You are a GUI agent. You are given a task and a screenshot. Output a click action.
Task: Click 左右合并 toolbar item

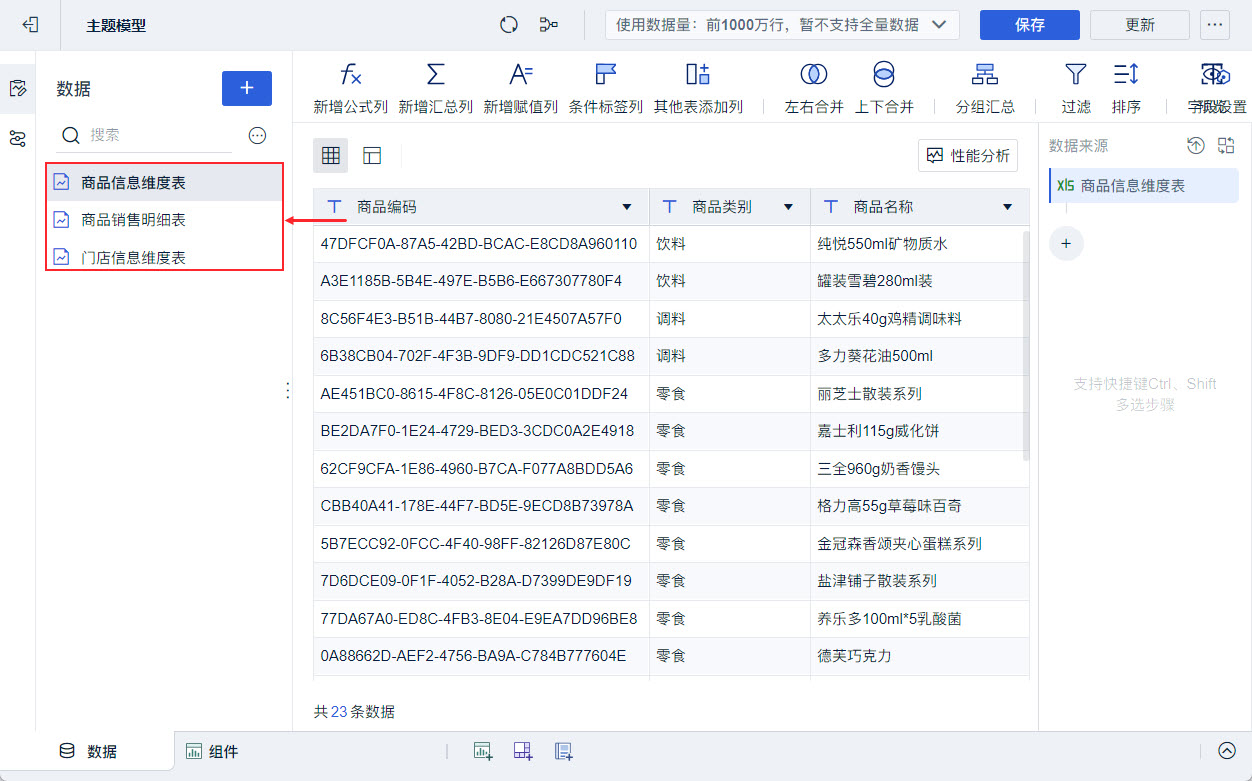pos(814,89)
